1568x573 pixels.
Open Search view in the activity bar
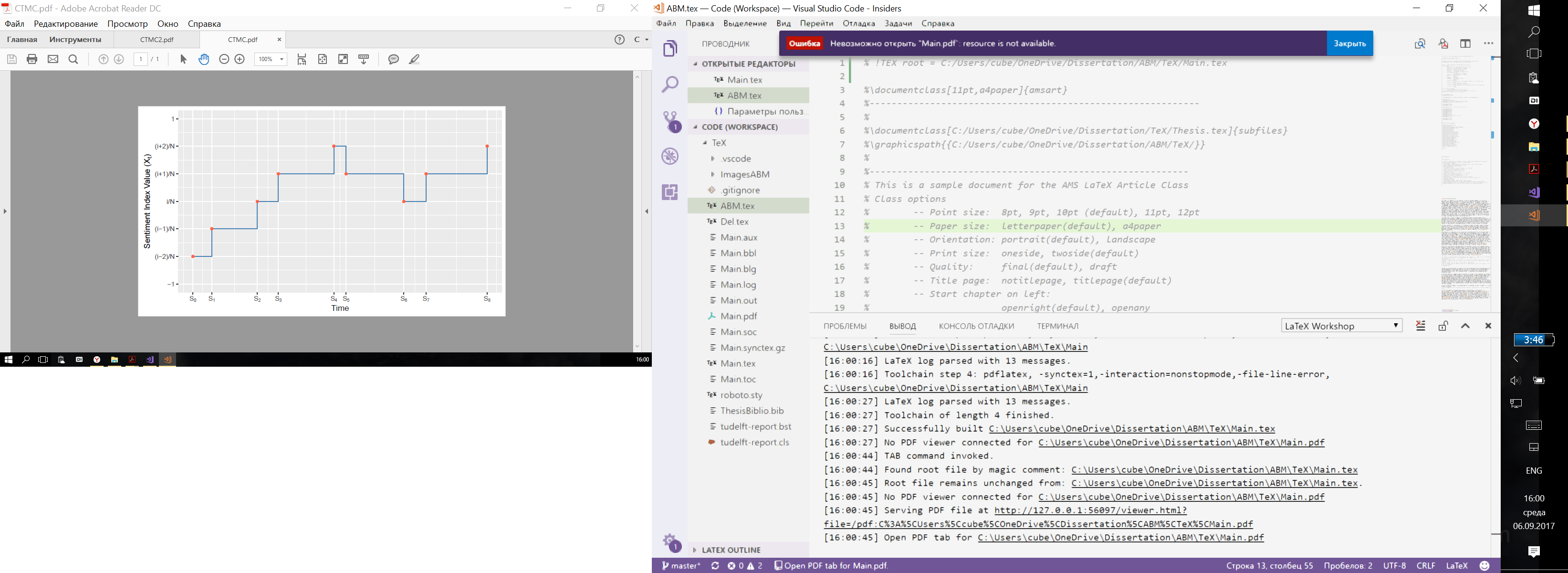click(x=670, y=84)
